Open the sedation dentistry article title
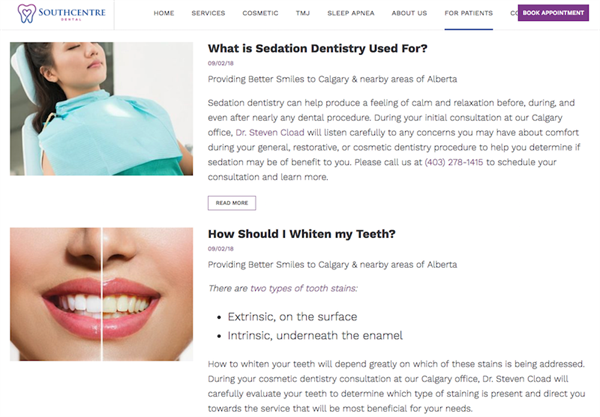 tap(317, 49)
